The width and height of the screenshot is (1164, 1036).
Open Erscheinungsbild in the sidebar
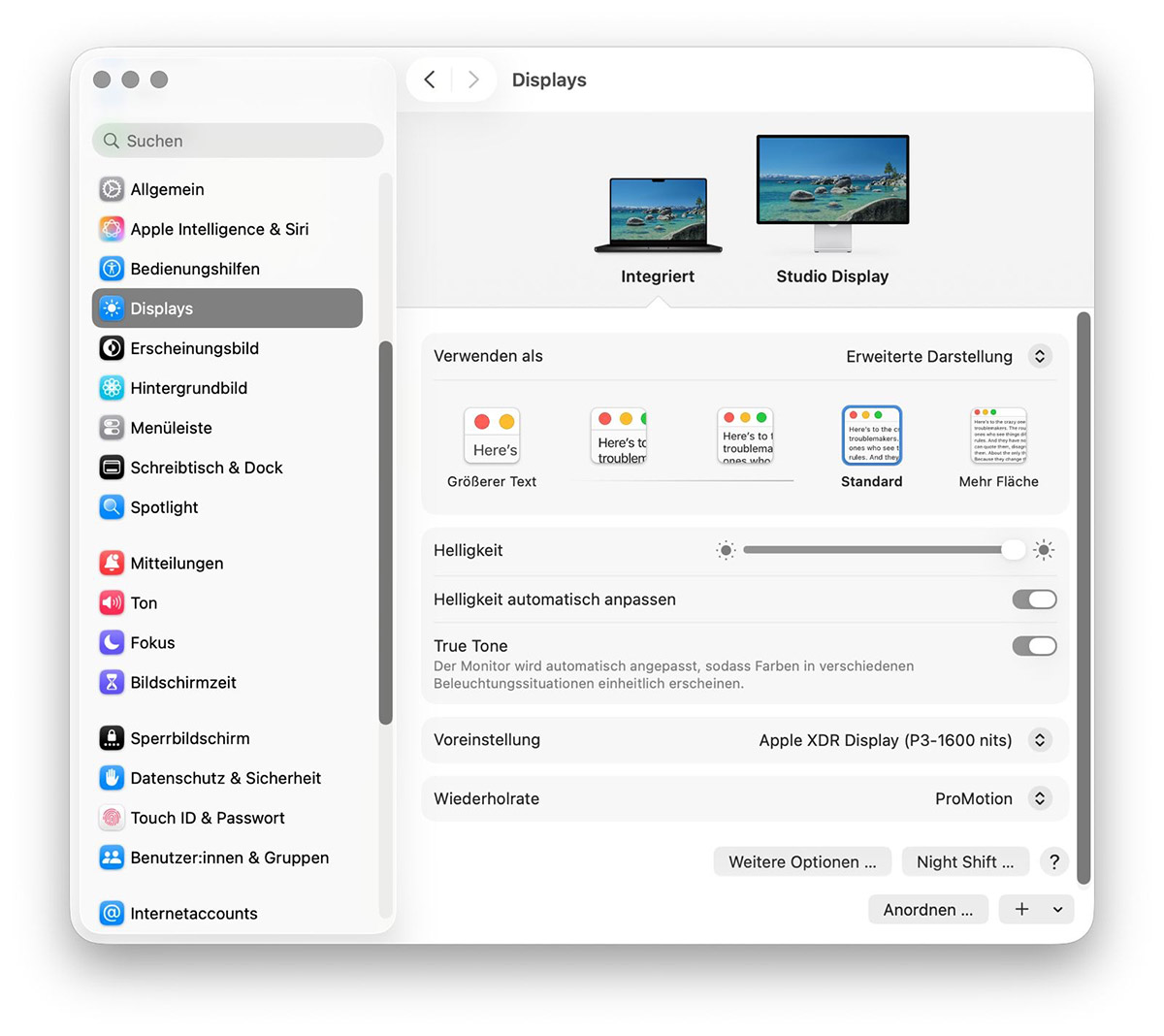click(227, 348)
